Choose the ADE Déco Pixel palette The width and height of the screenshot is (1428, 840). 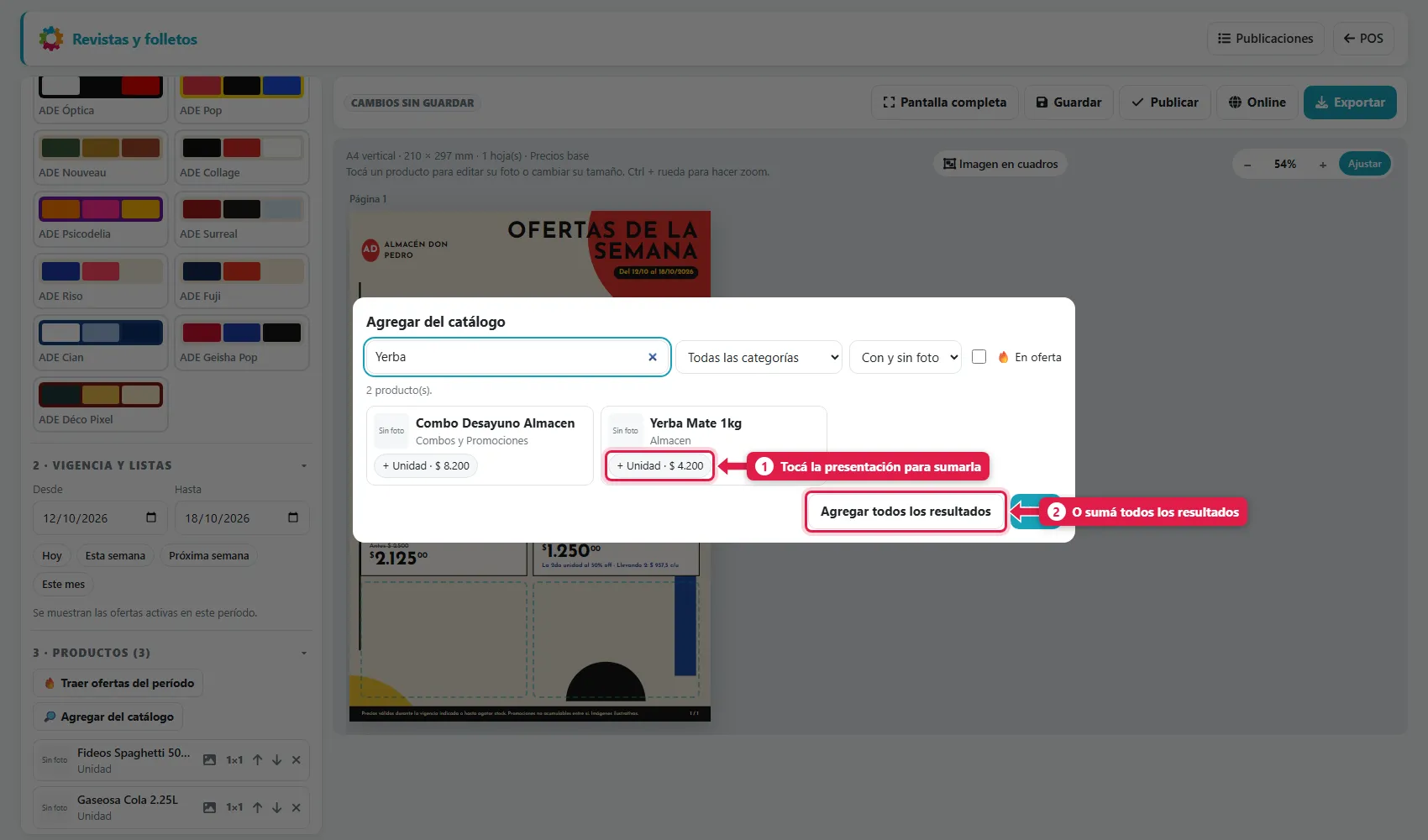click(x=101, y=405)
